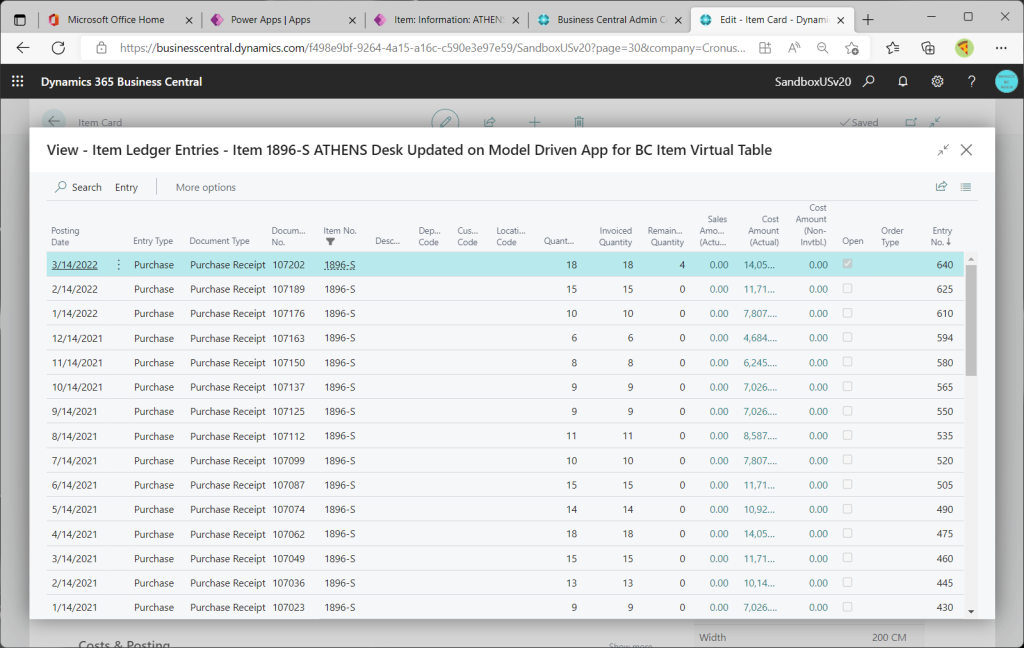This screenshot has width=1024, height=648.
Task: Toggle Open checkbox for entry 625
Action: click(x=848, y=288)
